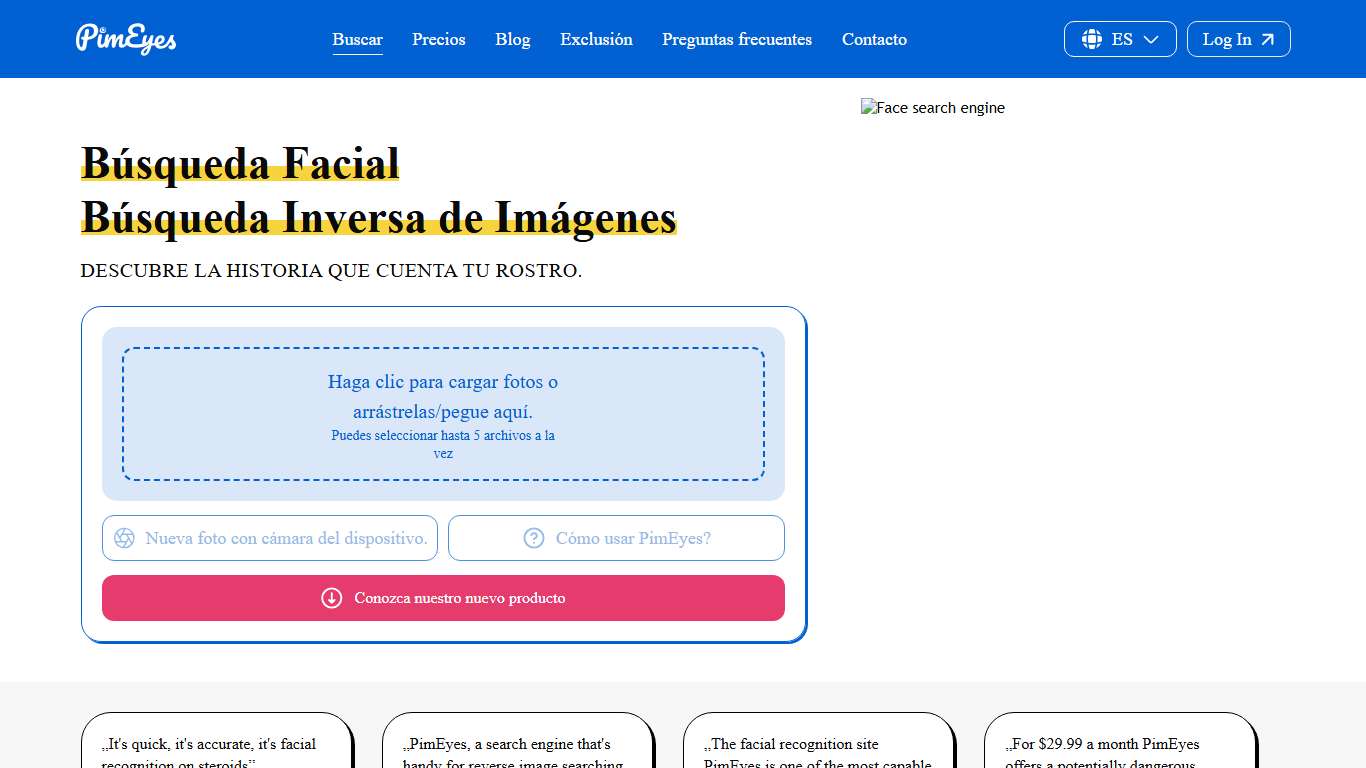Screen dimensions: 1366x768
Task: Select Buscar in the navigation menu
Action: coord(357,39)
